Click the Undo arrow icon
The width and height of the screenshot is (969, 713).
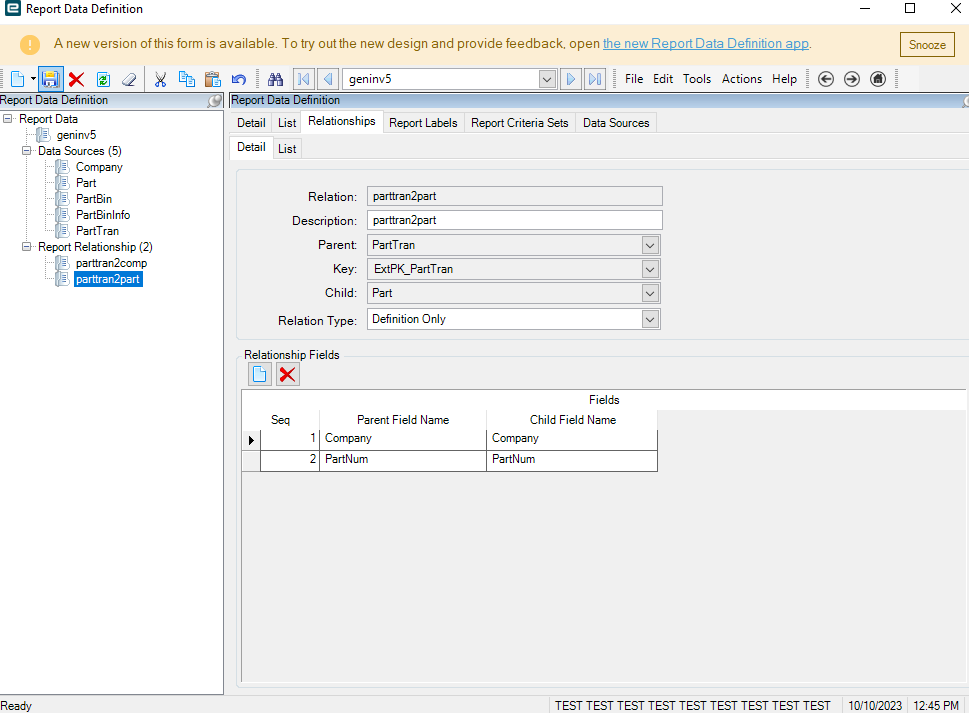tap(238, 79)
